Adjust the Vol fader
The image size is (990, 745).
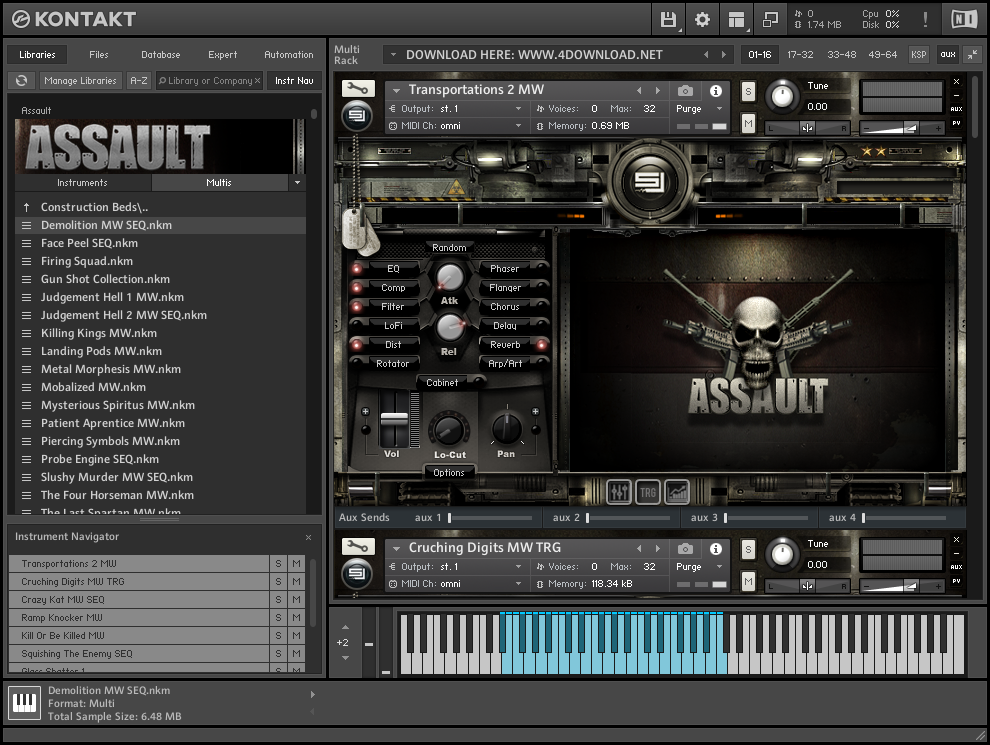tap(394, 420)
